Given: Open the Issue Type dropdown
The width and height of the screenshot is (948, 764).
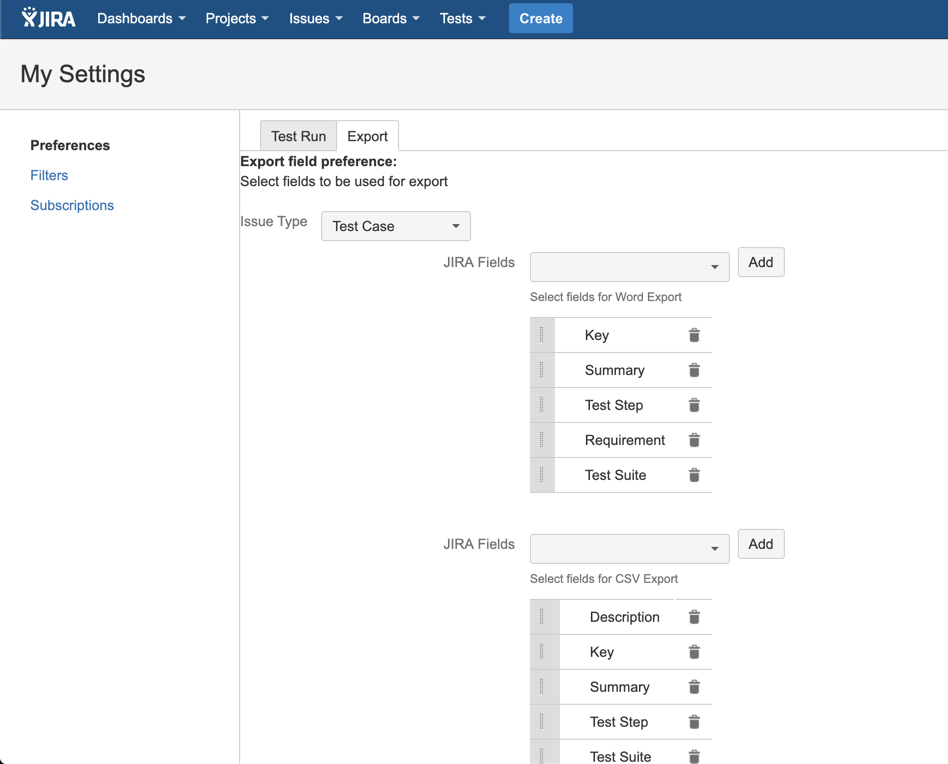Looking at the screenshot, I should coord(395,226).
